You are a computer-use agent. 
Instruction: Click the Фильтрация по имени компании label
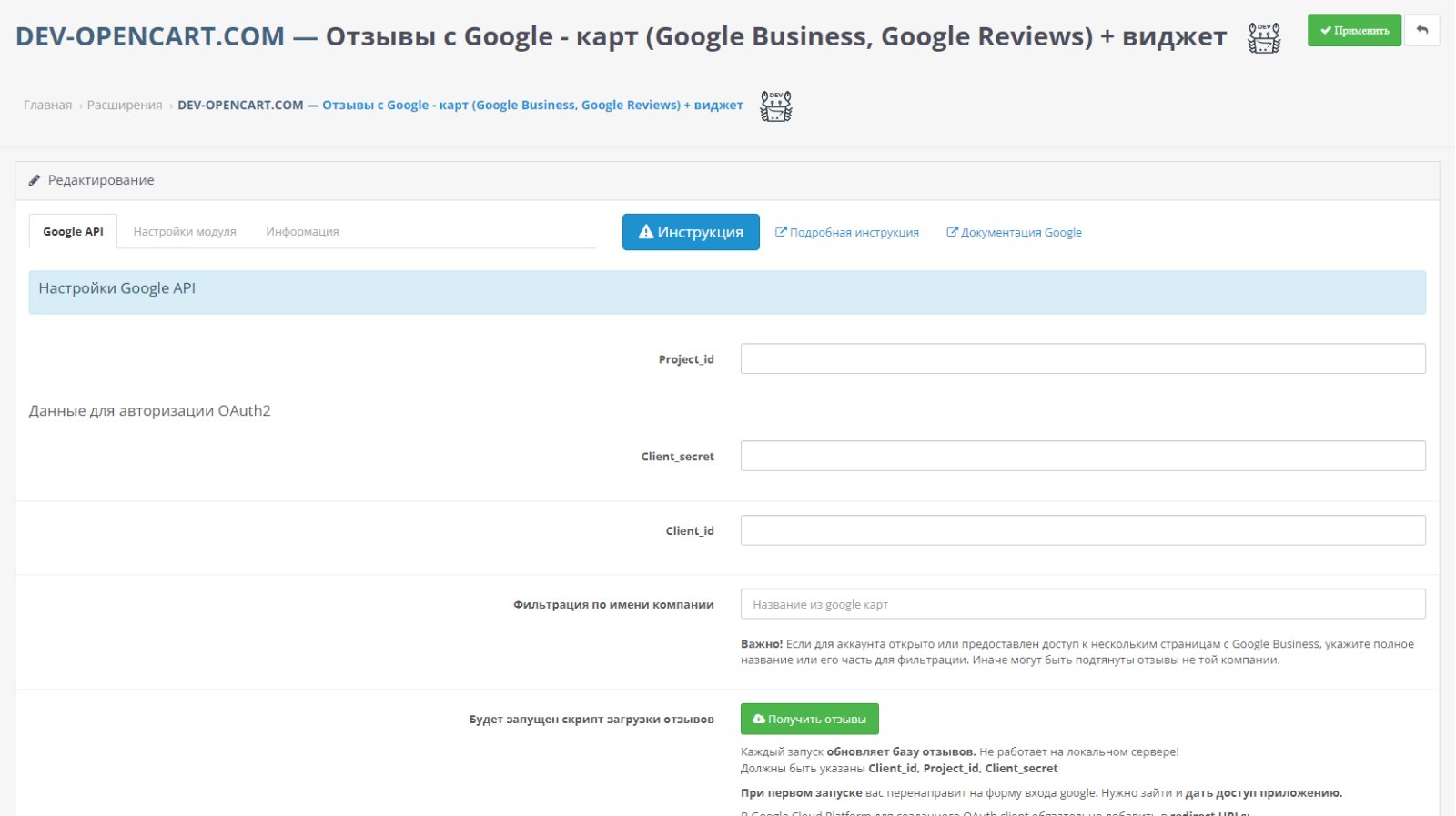(613, 605)
